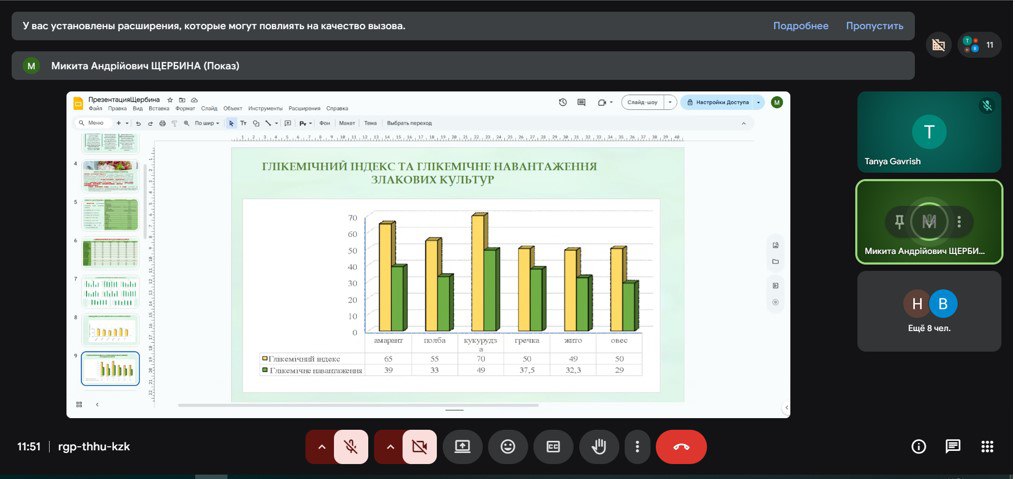
Task: Raise hand in the meeting
Action: tap(599, 447)
